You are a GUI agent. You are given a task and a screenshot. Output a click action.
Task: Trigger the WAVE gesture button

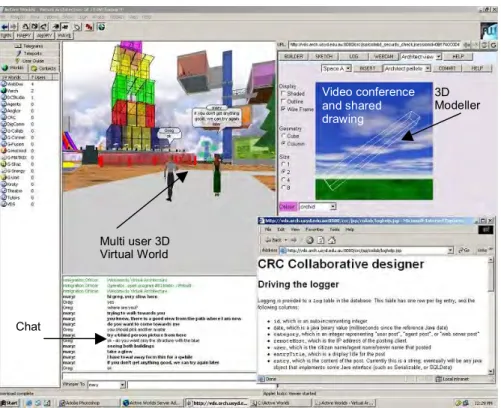click(64, 35)
